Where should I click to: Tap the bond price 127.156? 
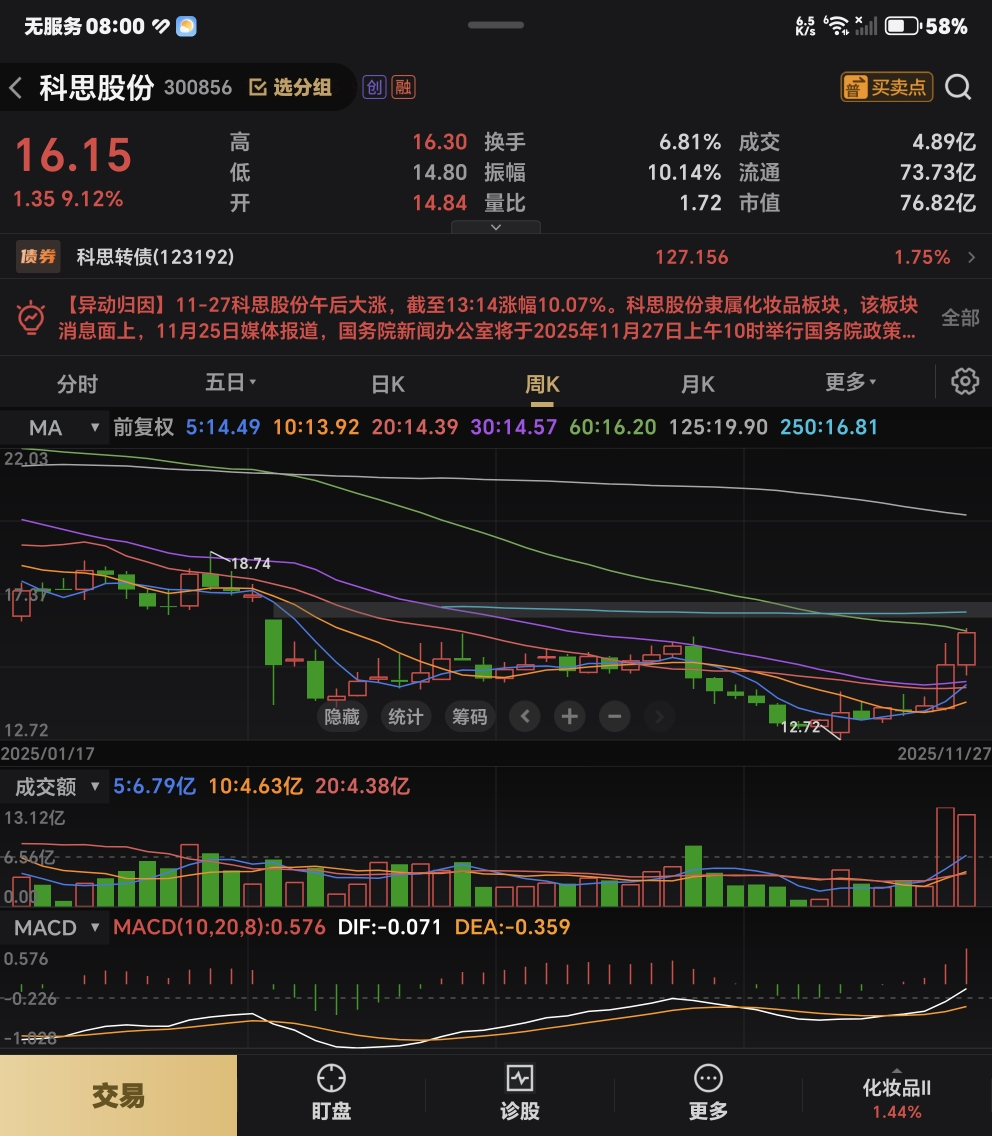[691, 257]
